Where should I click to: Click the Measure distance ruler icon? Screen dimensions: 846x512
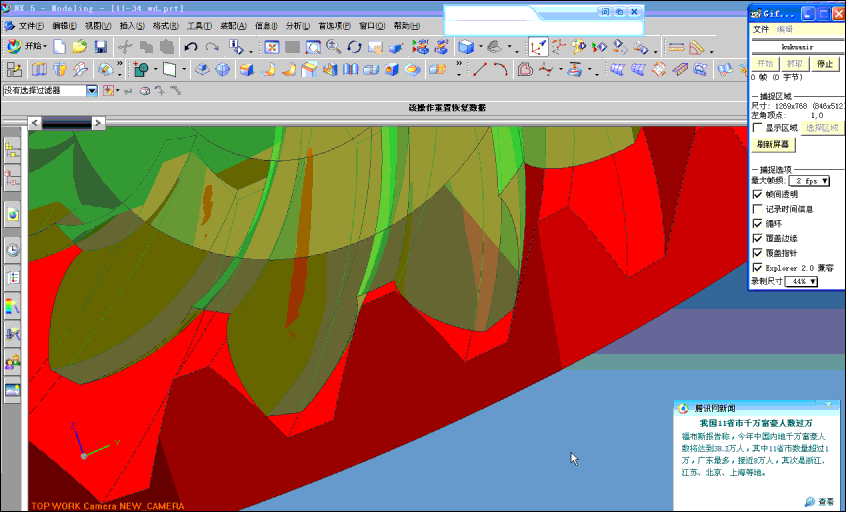[676, 47]
